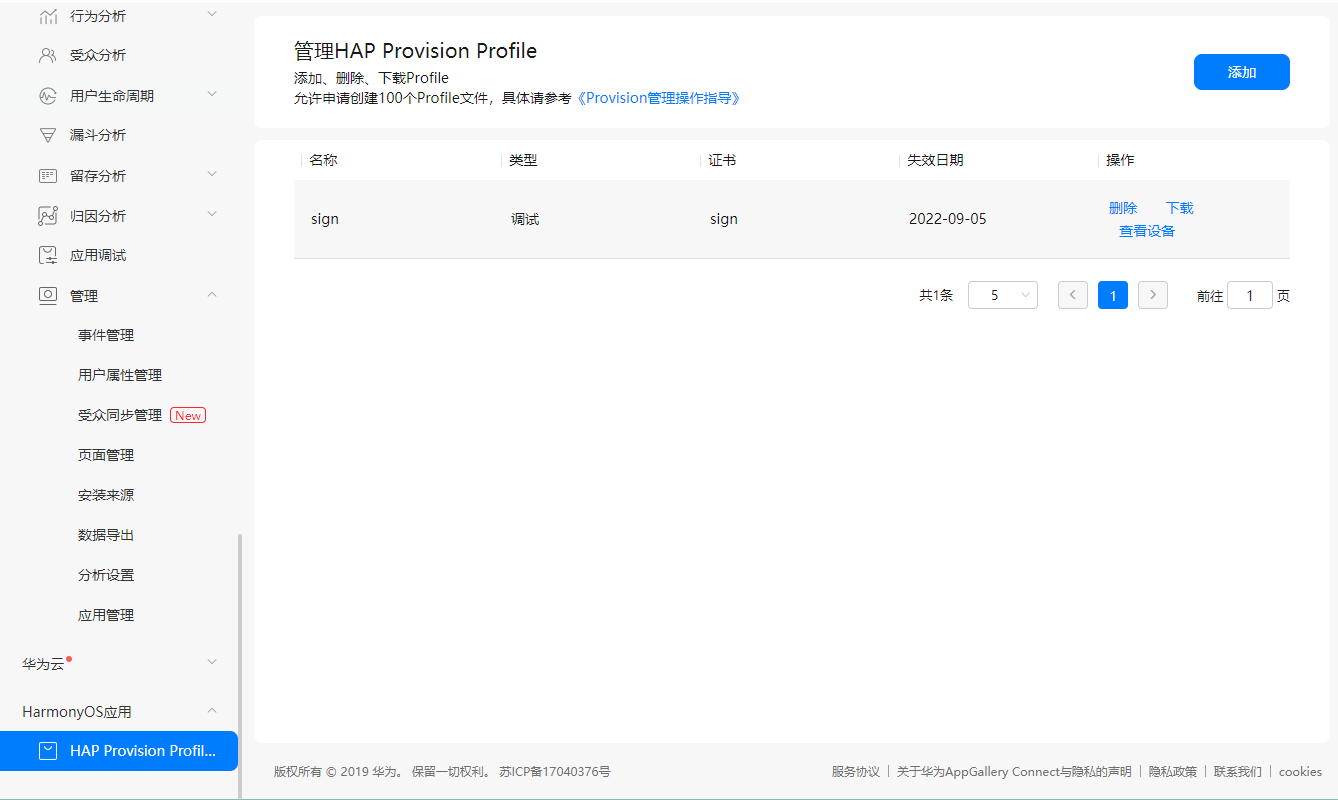Click the 用户生命周期 pulse icon
The width and height of the screenshot is (1338, 800).
(x=48, y=96)
